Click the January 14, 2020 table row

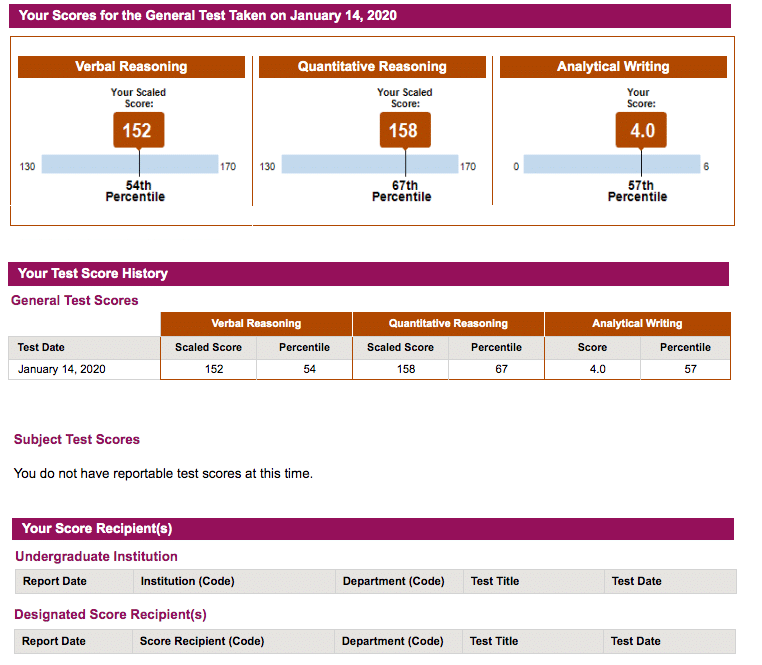click(369, 369)
